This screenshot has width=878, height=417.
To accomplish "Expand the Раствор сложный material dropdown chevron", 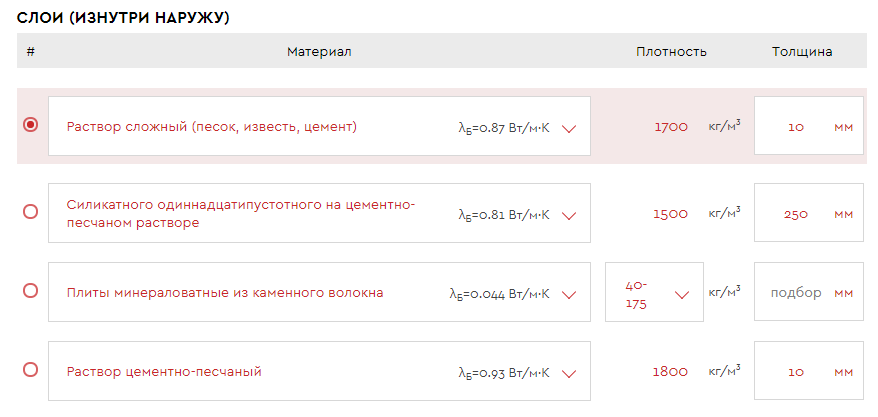I will pyautogui.click(x=570, y=128).
